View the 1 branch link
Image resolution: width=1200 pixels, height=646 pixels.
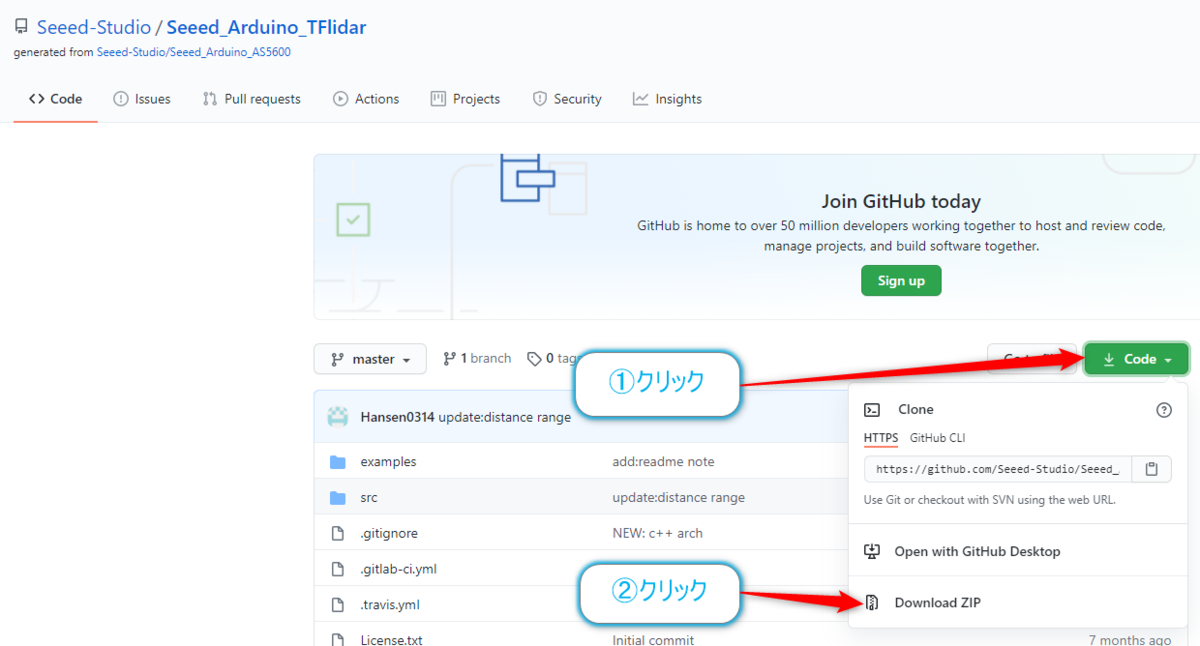click(x=477, y=358)
